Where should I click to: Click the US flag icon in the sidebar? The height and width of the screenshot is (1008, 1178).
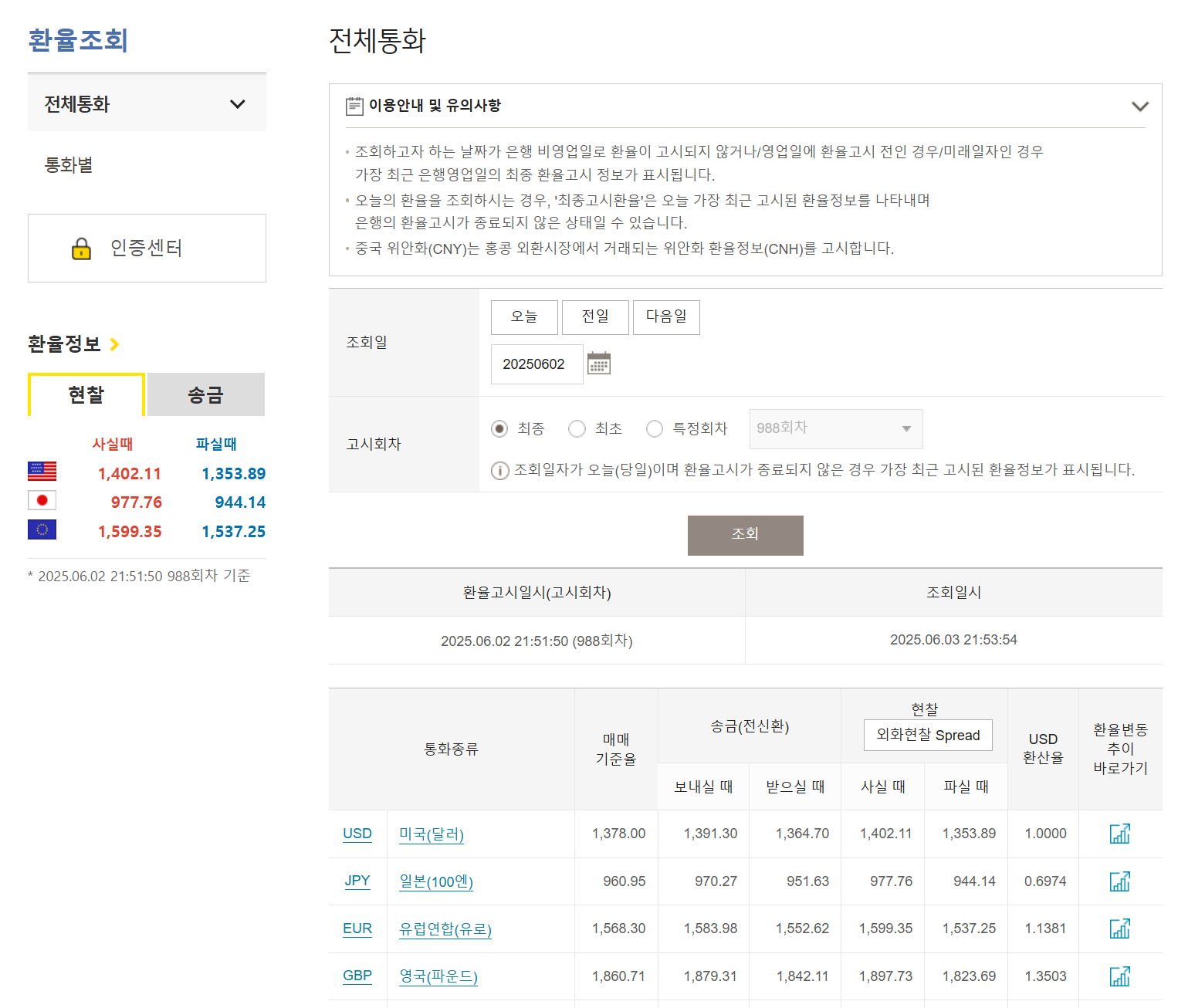coord(42,471)
